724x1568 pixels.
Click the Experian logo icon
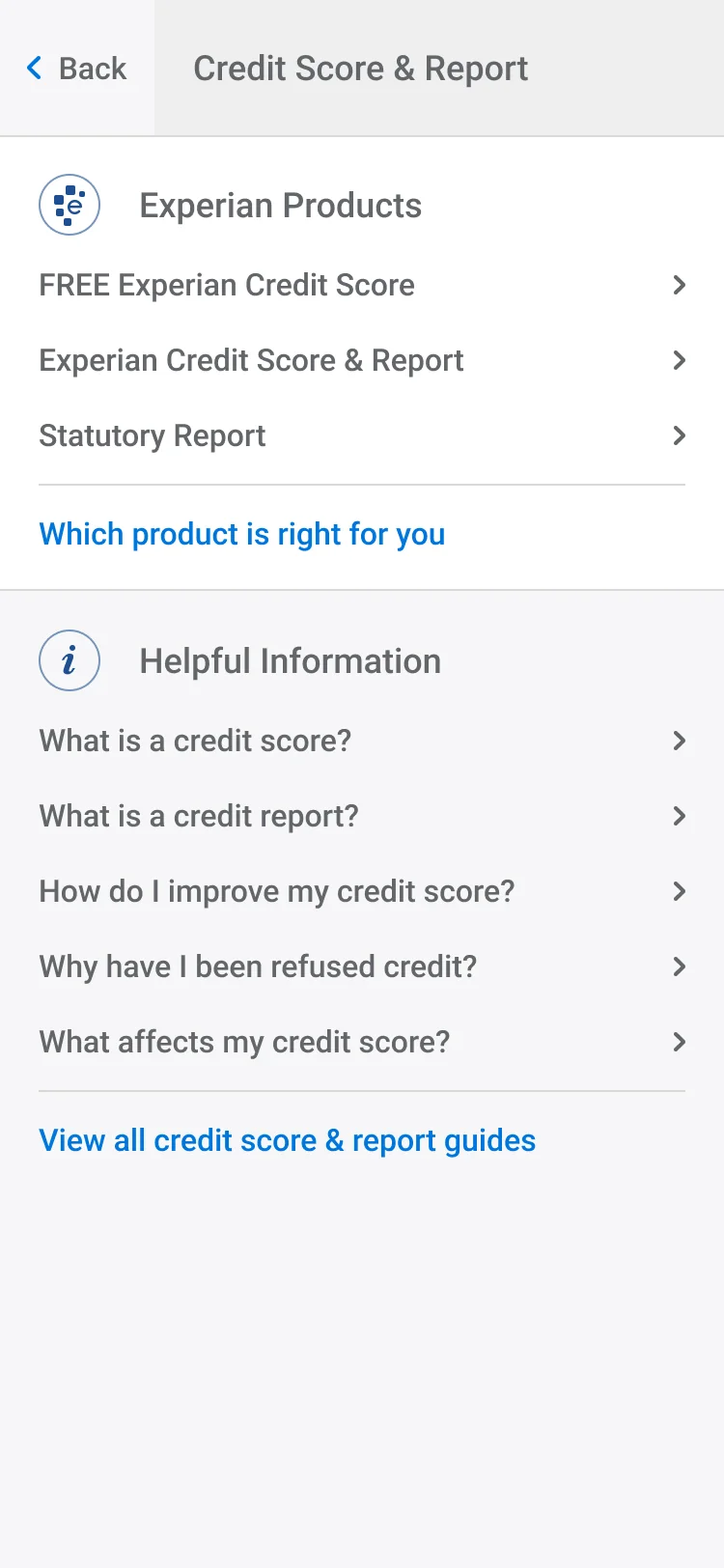pos(70,205)
